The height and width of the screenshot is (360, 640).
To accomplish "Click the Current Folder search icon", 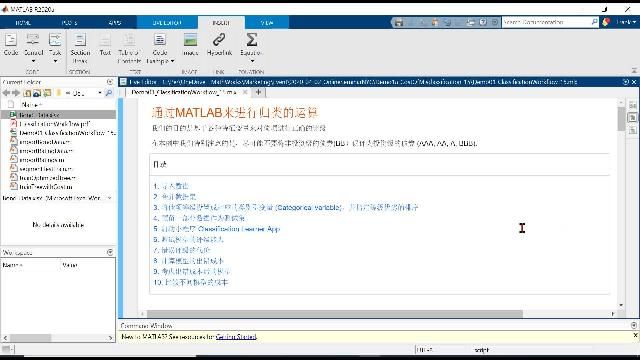I will 109,93.
